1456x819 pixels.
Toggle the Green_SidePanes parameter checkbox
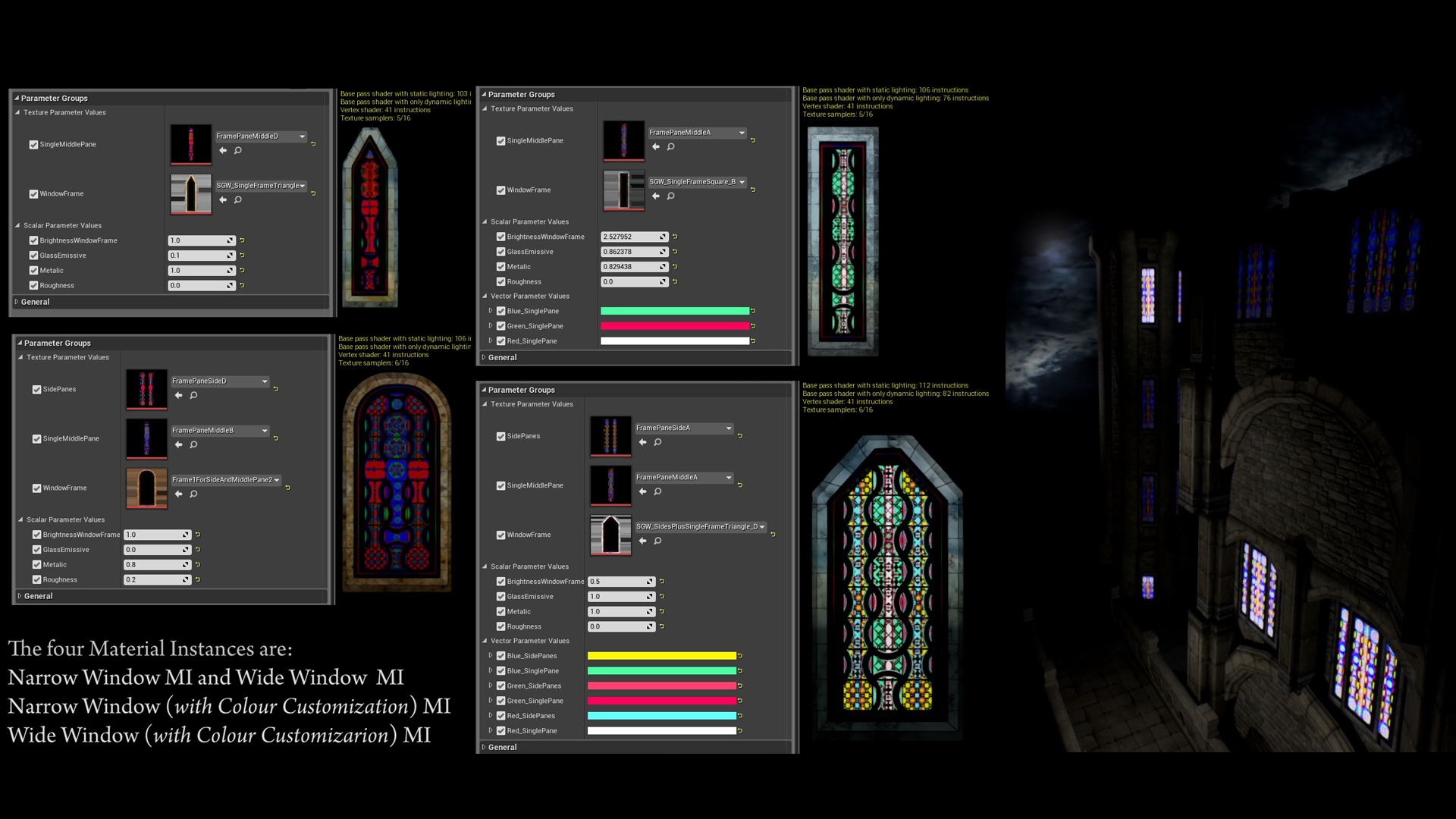coord(501,686)
